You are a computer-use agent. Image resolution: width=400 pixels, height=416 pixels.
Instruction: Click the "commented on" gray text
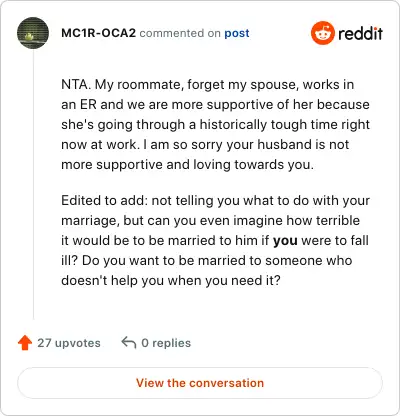pyautogui.click(x=180, y=33)
